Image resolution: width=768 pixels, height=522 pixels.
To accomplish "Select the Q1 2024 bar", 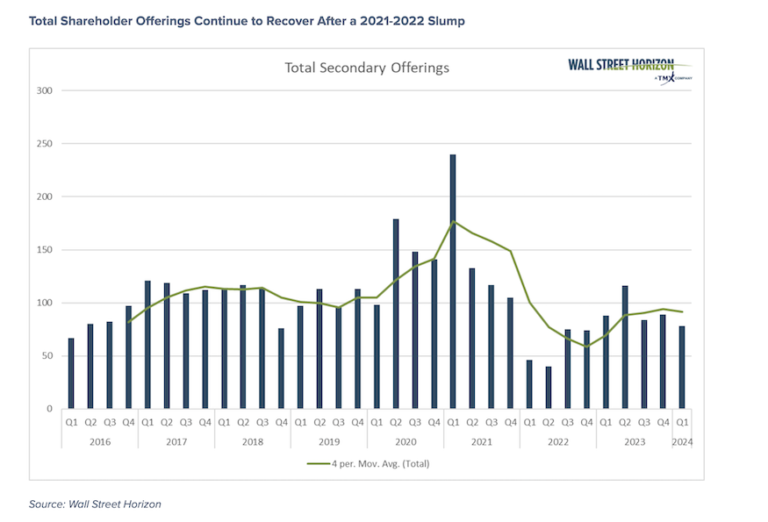I will tap(682, 367).
